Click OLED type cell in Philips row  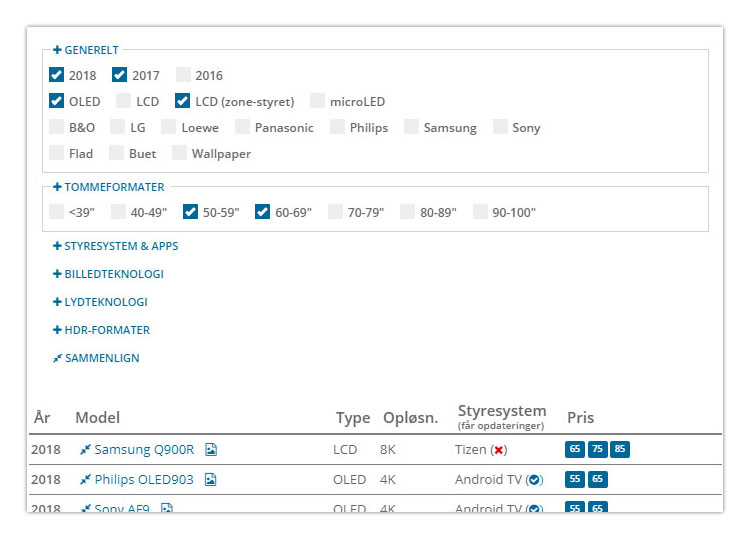point(350,479)
